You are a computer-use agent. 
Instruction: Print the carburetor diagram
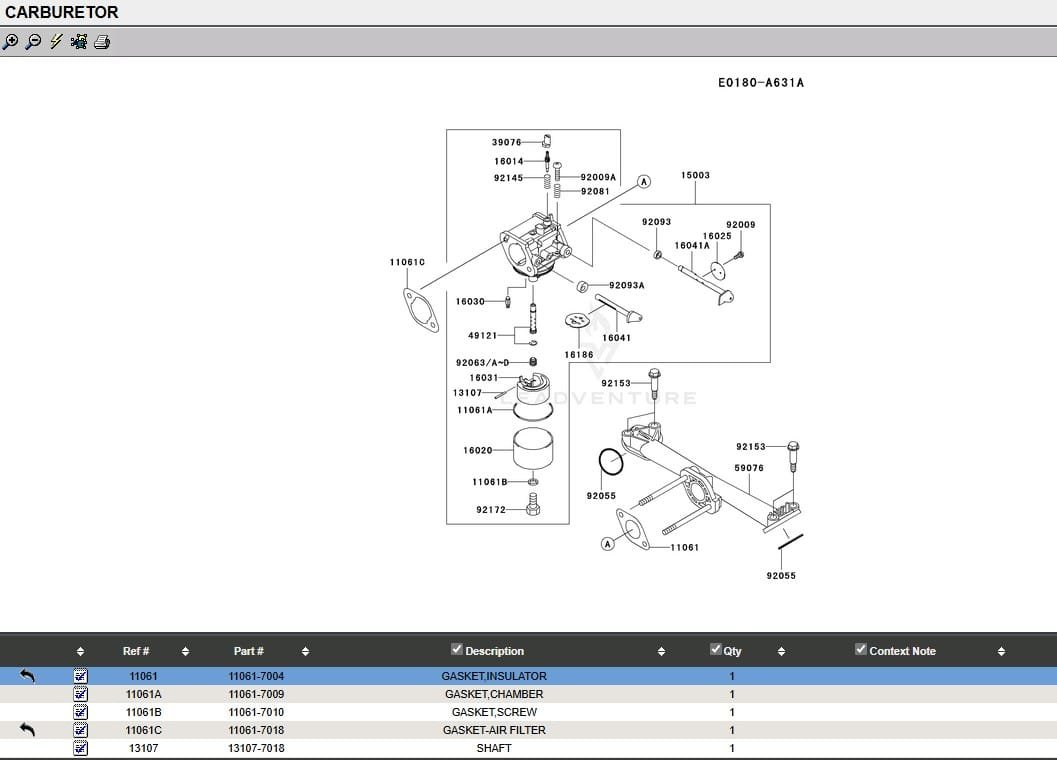[x=102, y=42]
